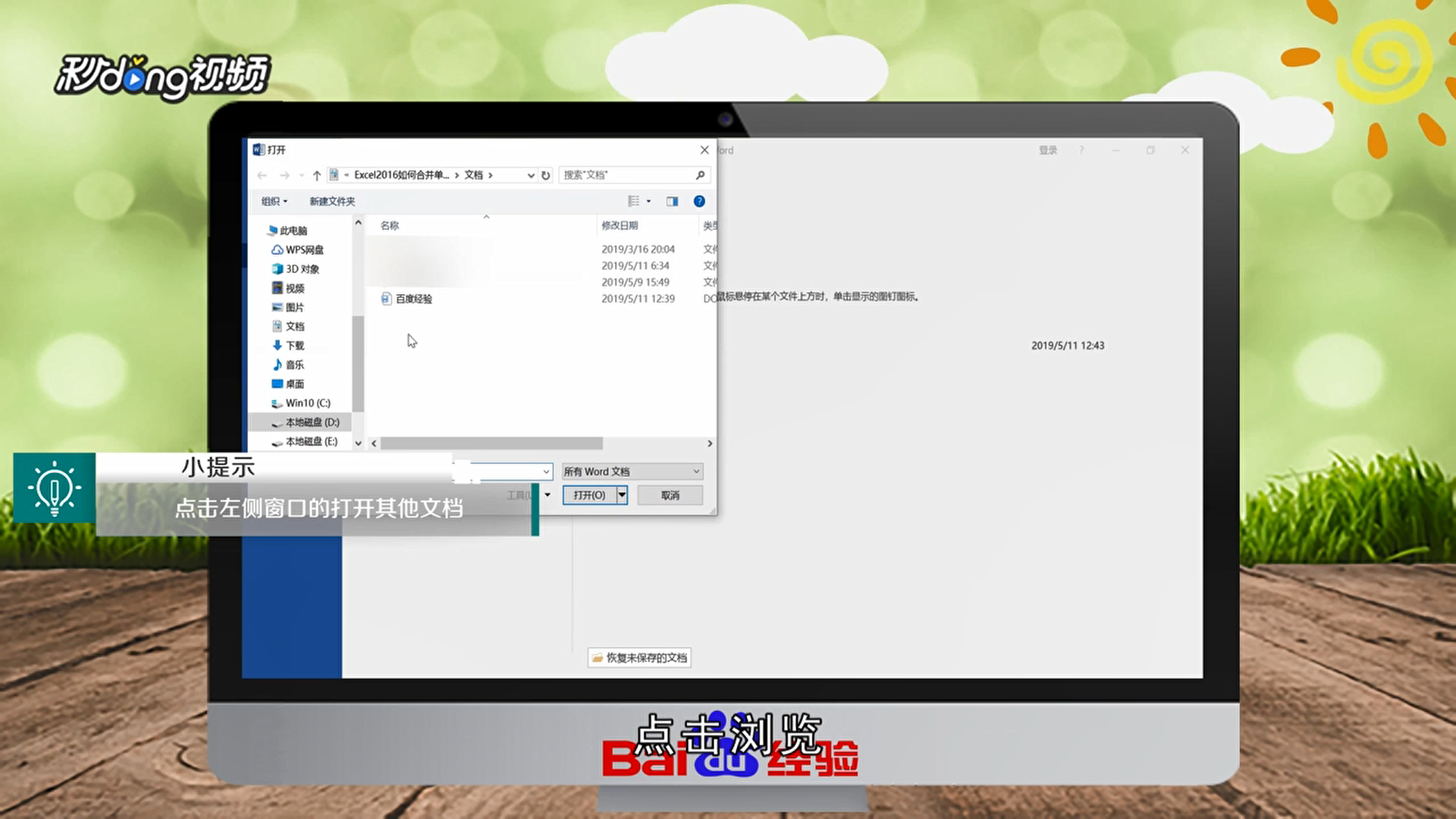
Task: Click the 名称 column header
Action: coord(390,225)
